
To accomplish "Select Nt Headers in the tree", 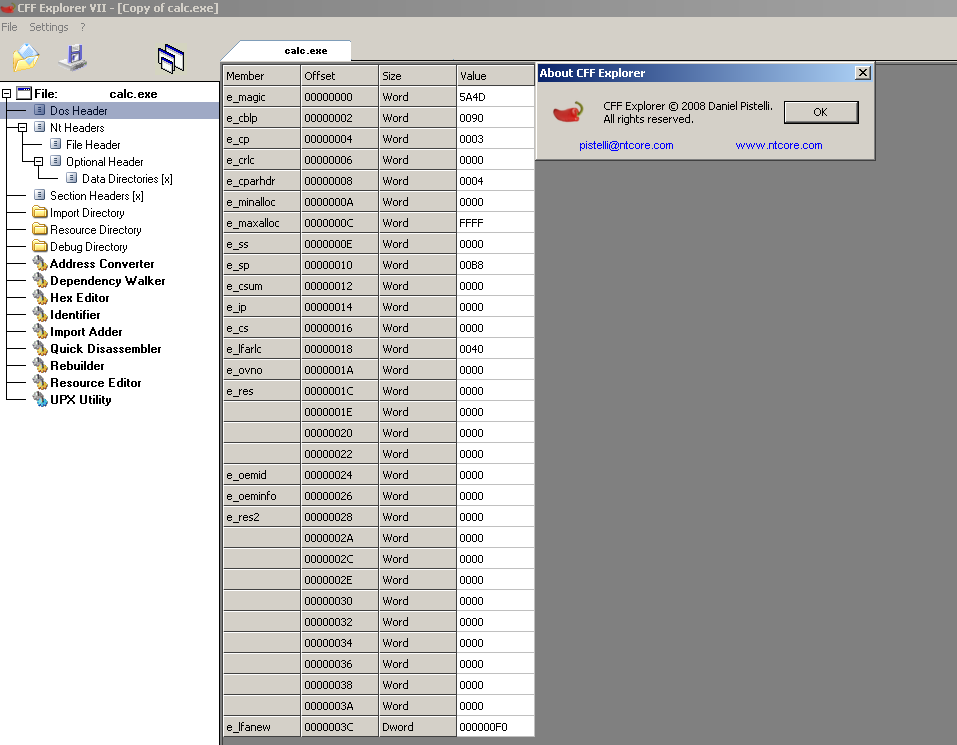I will coord(77,128).
